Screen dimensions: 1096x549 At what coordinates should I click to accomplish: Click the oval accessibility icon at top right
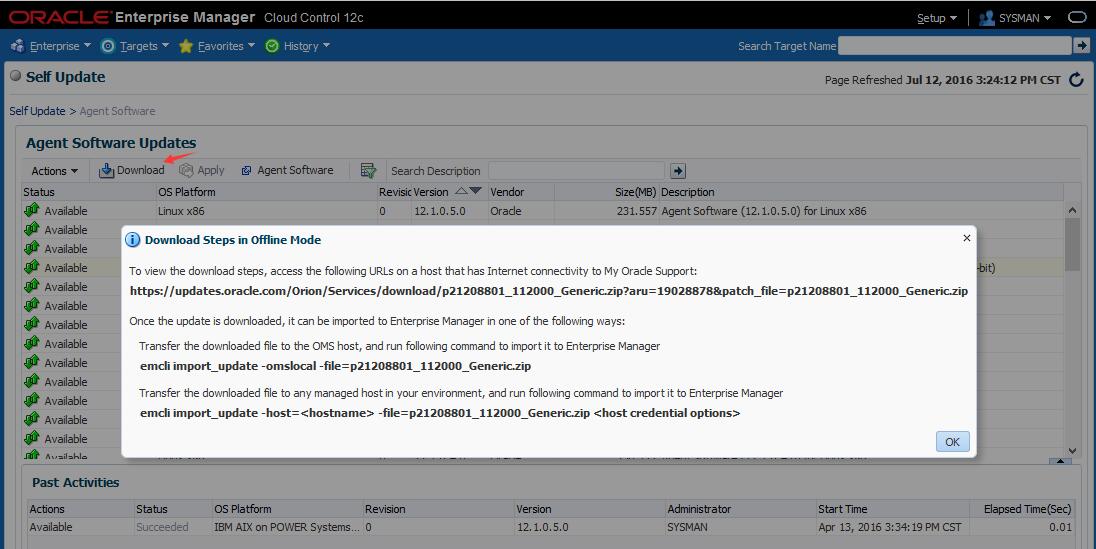(x=1077, y=17)
